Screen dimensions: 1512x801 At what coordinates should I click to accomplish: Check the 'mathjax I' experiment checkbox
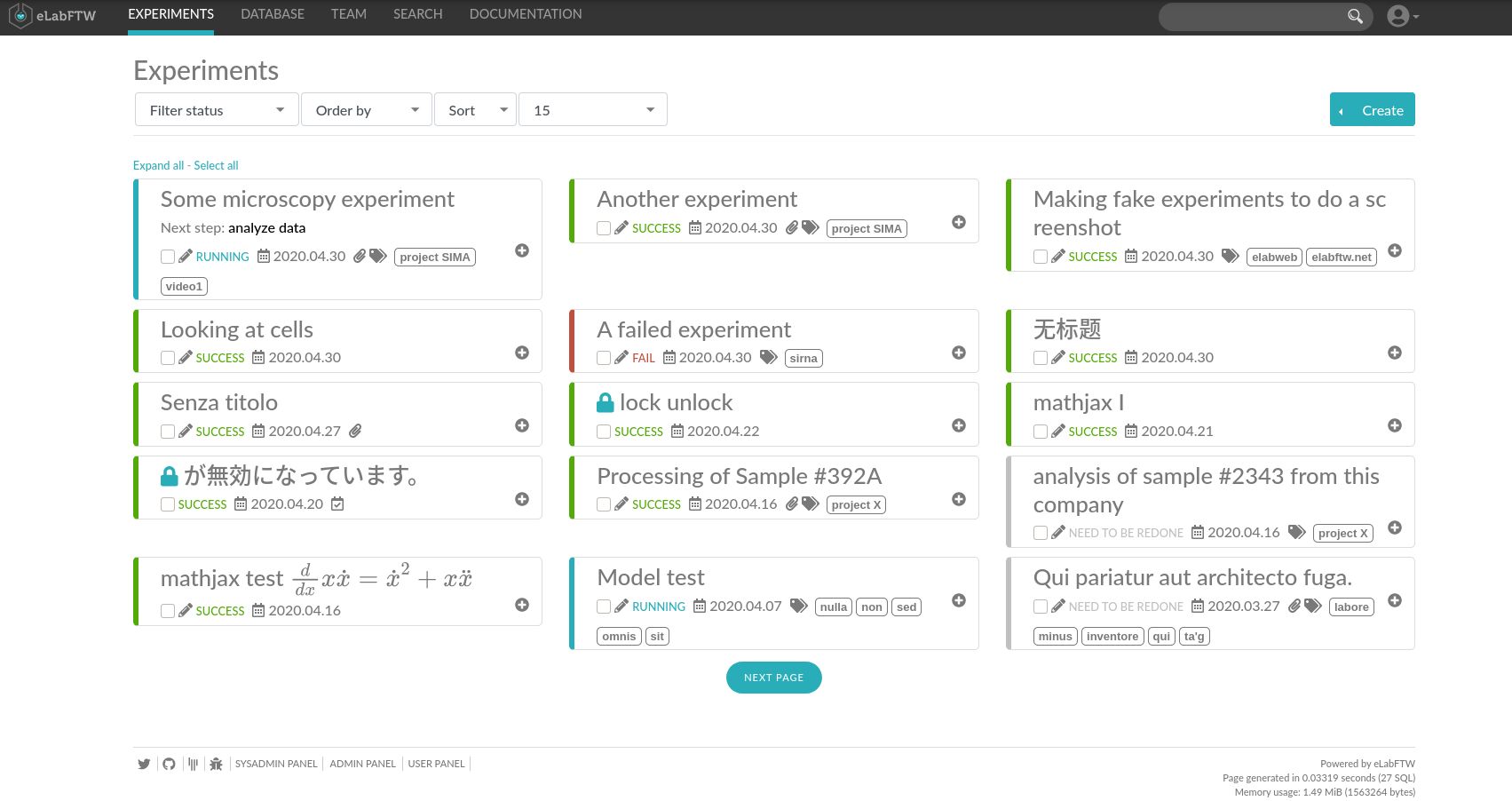[1041, 432]
